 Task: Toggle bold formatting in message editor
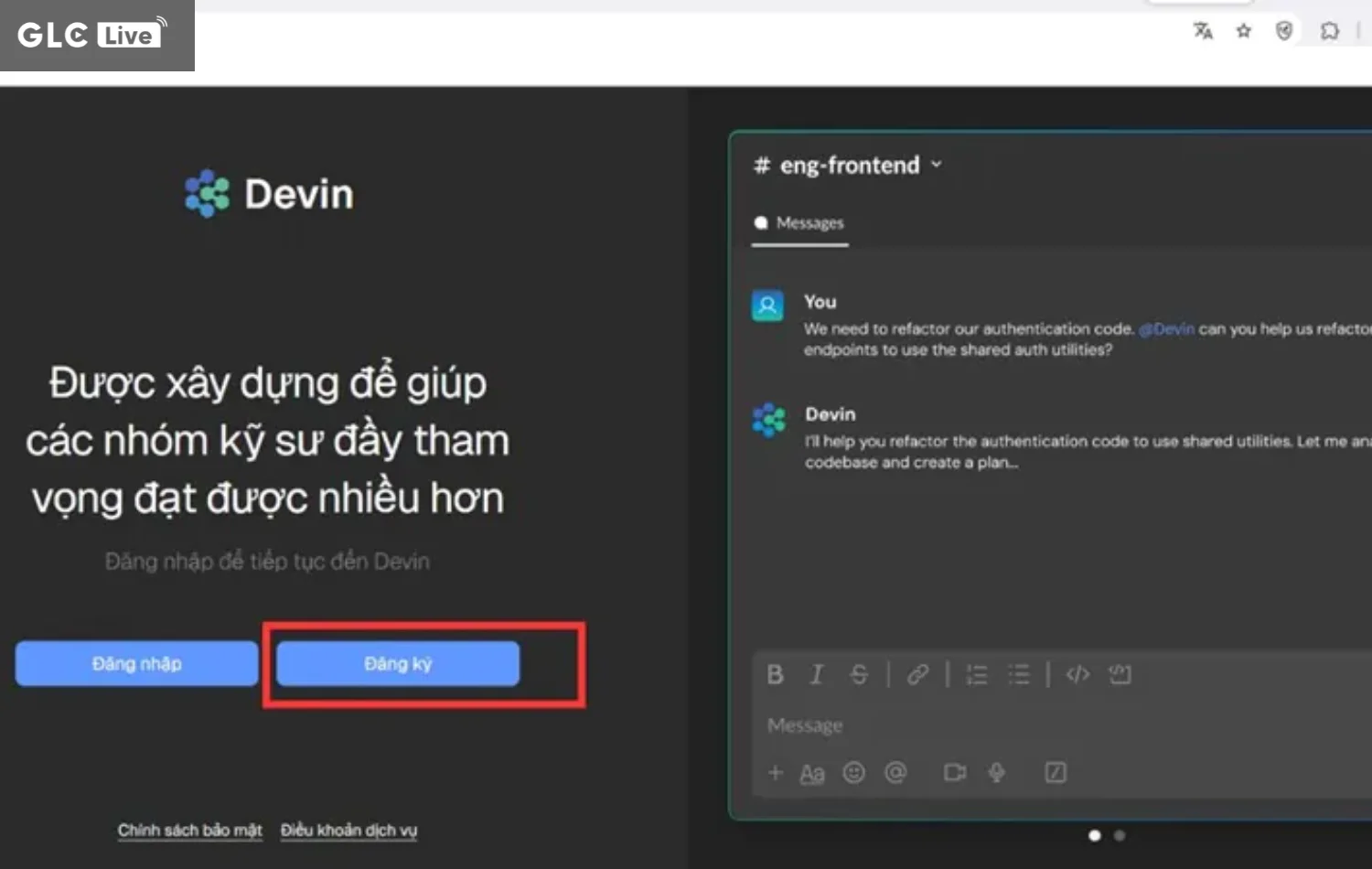point(775,674)
